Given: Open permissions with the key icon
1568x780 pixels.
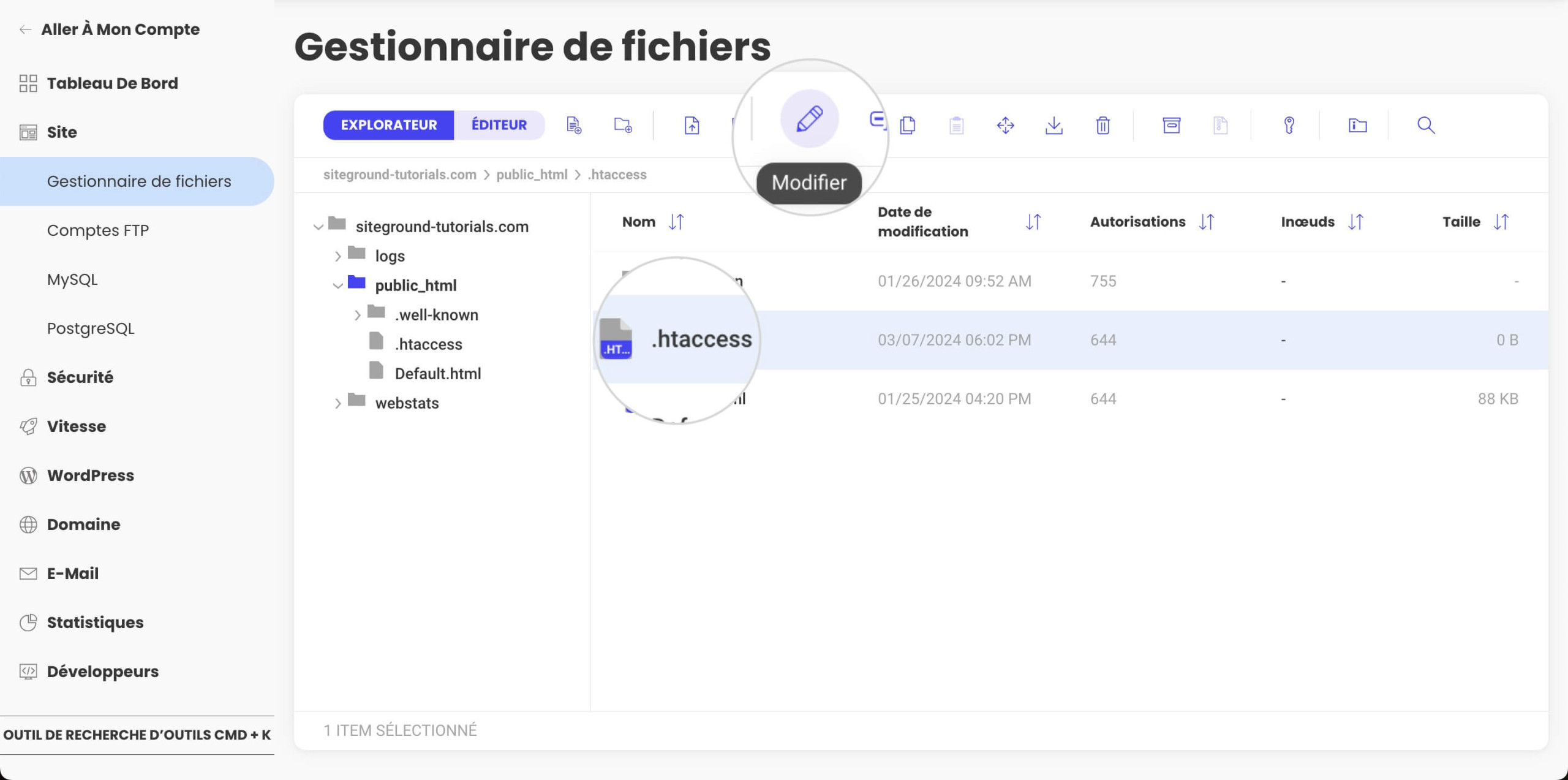Looking at the screenshot, I should coord(1289,125).
